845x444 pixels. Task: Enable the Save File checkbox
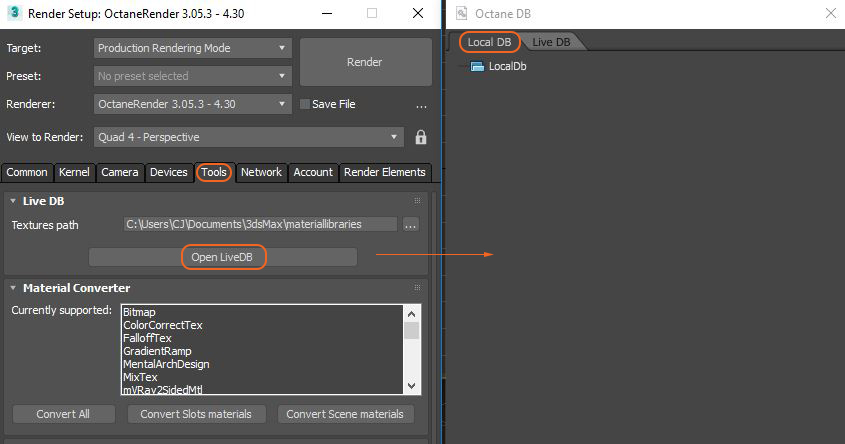click(x=304, y=104)
